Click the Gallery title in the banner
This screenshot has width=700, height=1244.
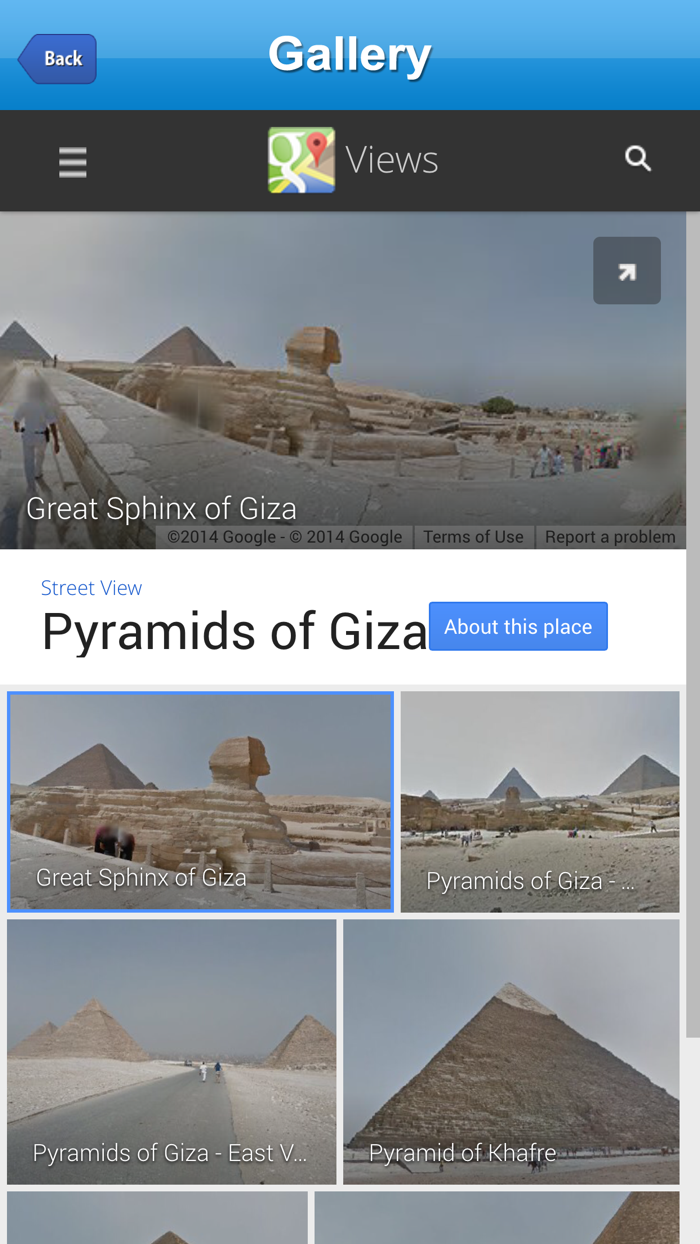click(x=350, y=55)
